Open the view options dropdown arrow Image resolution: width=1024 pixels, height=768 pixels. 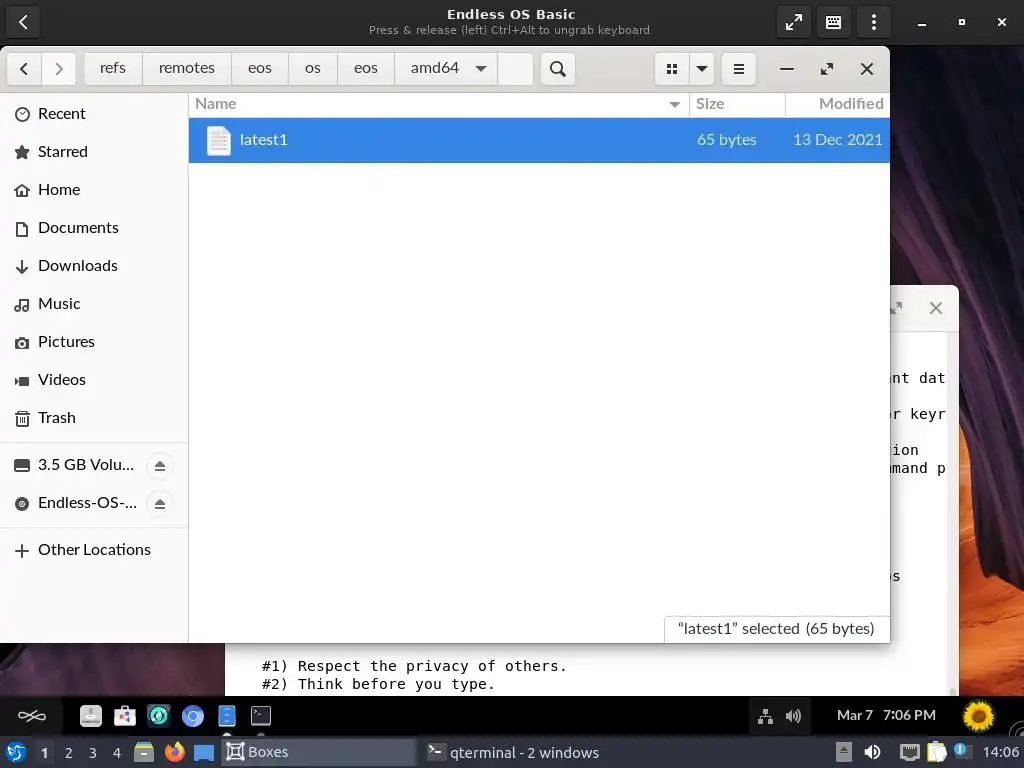tap(702, 69)
